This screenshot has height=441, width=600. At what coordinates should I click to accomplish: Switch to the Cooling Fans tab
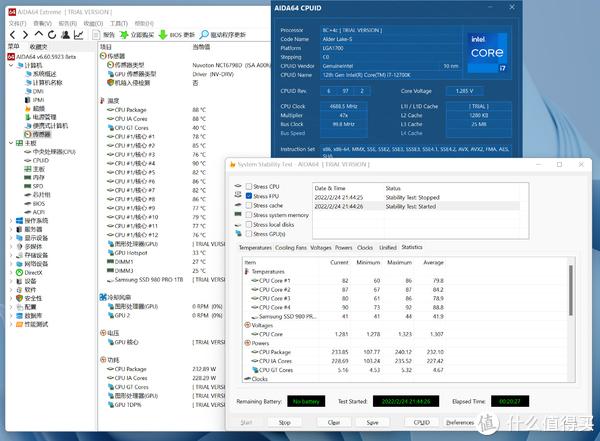(291, 248)
